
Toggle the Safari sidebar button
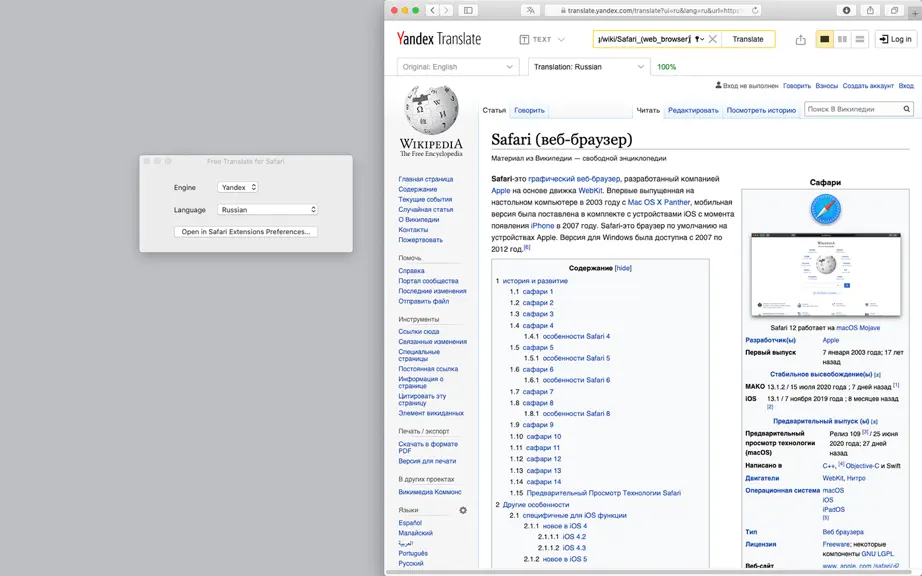pos(468,11)
